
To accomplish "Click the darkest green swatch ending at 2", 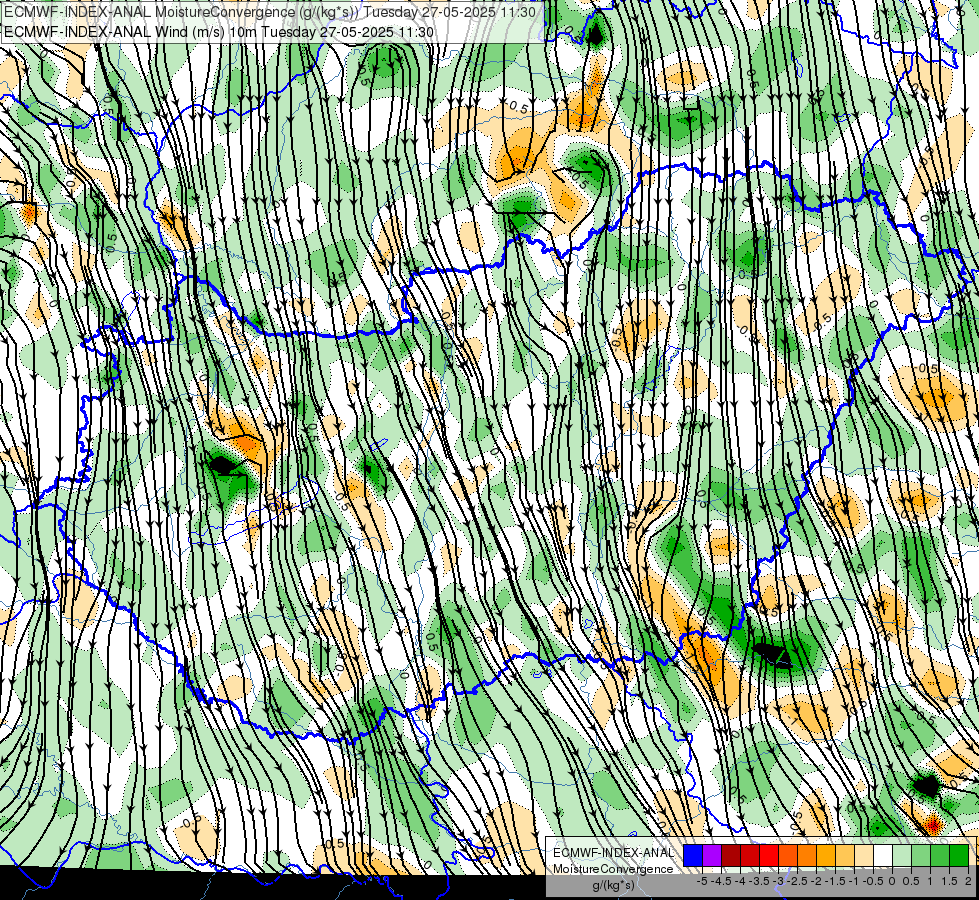I will coord(960,856).
